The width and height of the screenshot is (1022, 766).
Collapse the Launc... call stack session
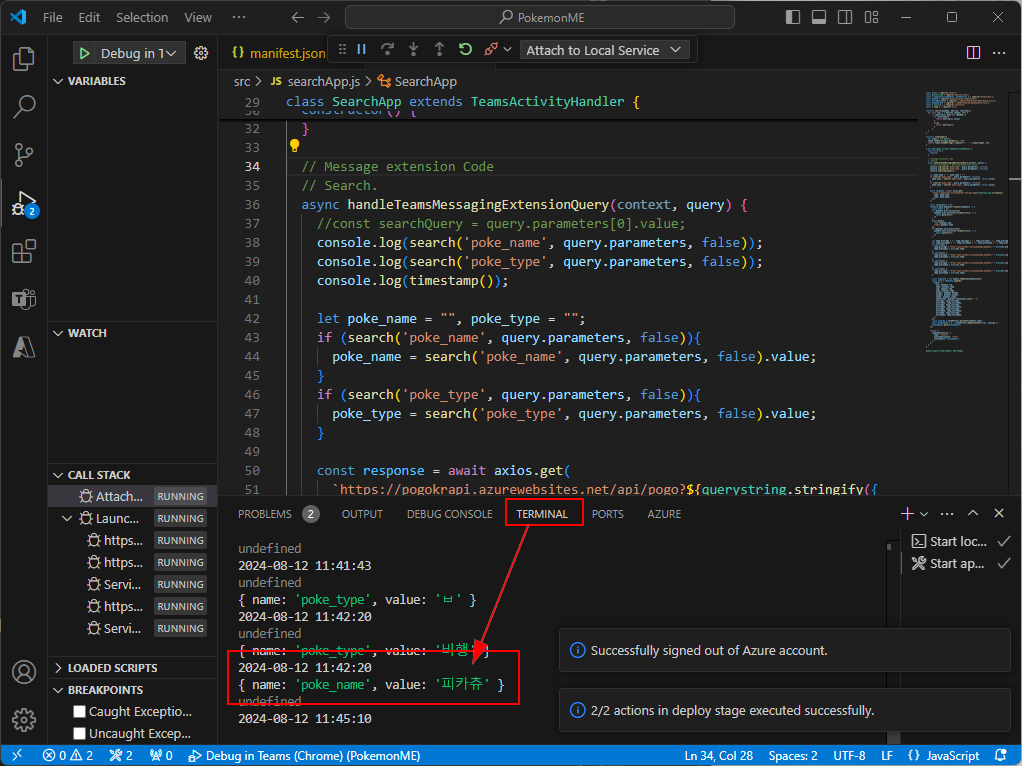point(66,519)
